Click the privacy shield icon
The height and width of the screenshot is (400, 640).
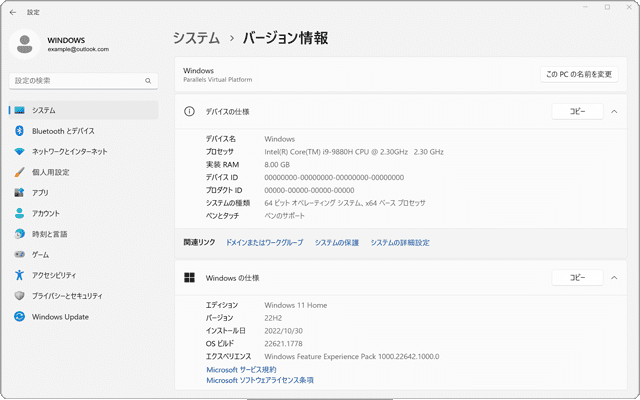point(19,296)
